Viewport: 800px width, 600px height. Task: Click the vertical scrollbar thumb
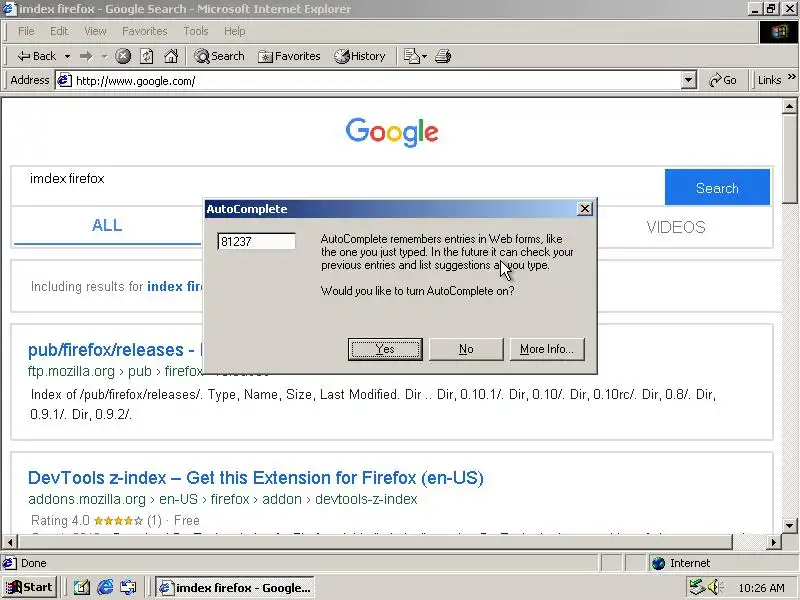(x=789, y=158)
